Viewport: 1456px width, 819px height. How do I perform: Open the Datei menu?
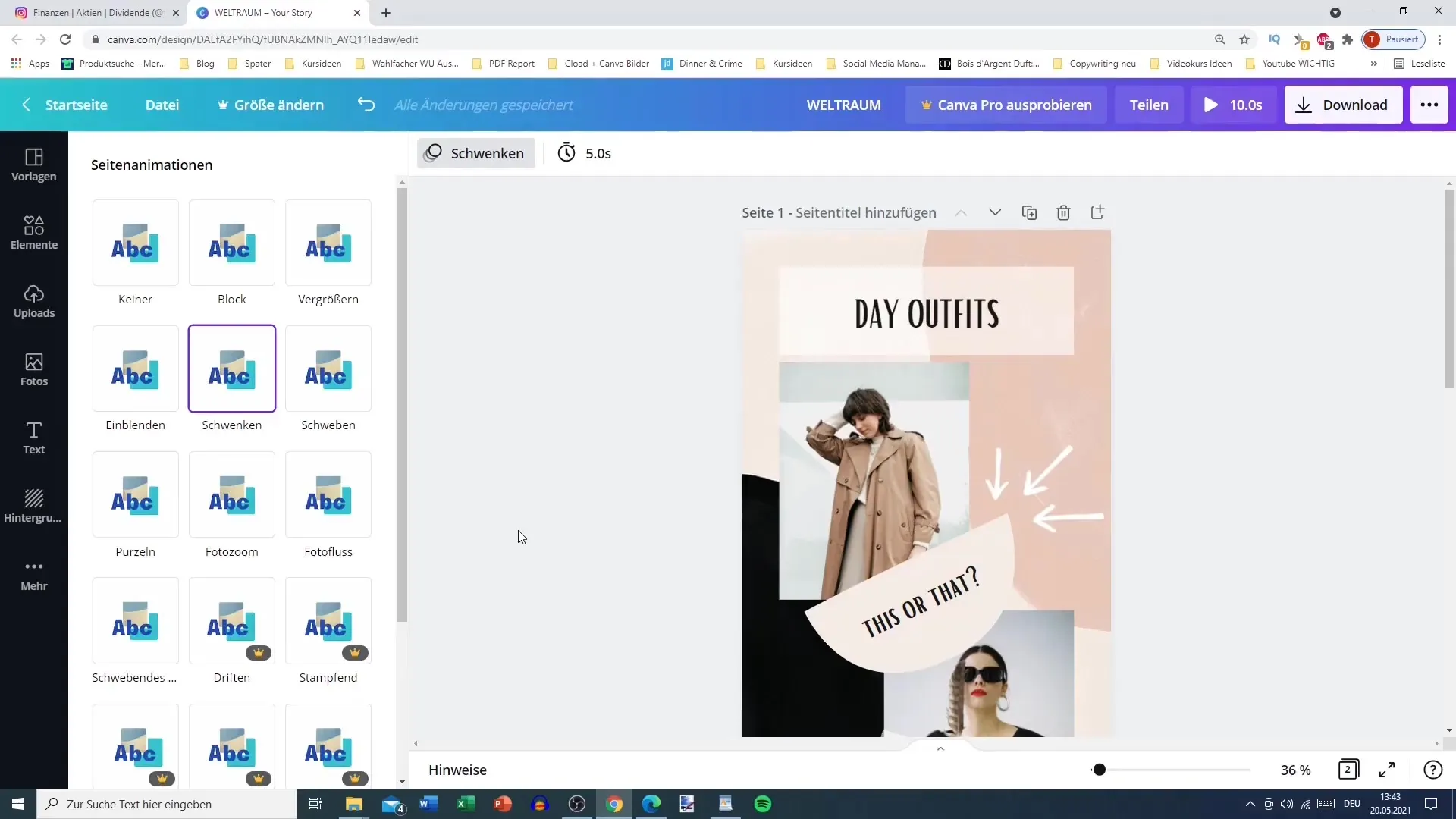point(162,105)
